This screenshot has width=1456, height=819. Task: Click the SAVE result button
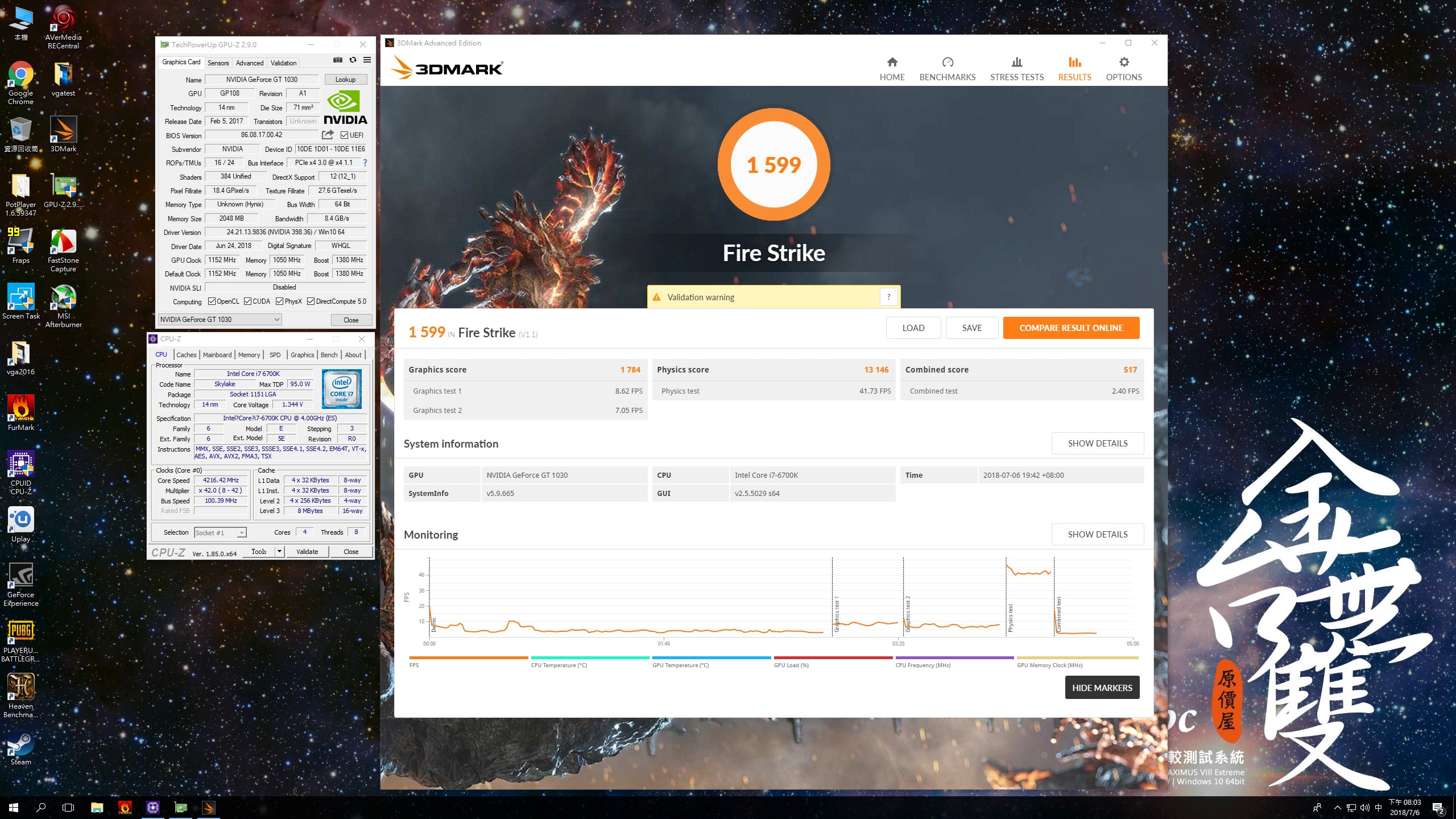(971, 328)
